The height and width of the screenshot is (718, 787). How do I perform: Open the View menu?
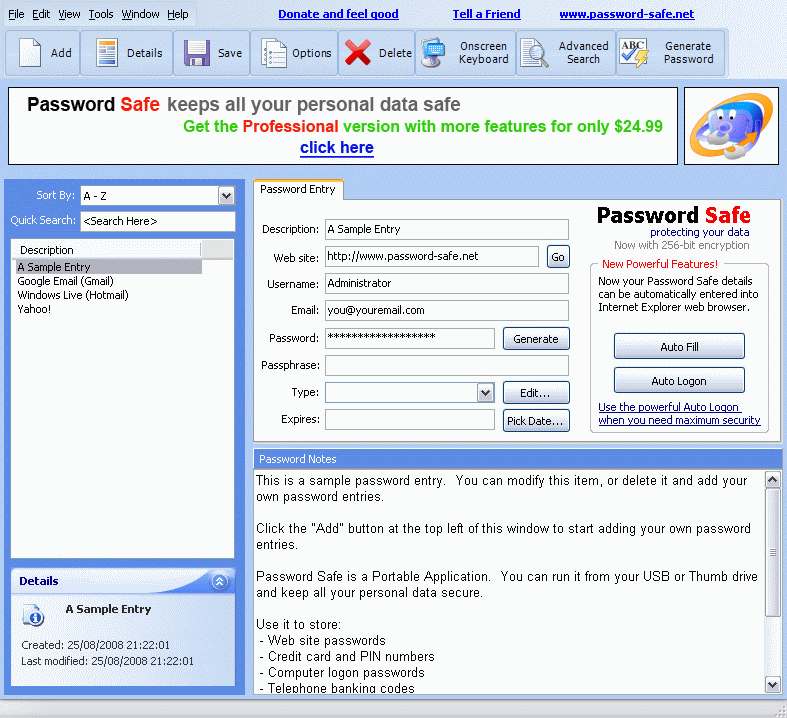click(69, 14)
